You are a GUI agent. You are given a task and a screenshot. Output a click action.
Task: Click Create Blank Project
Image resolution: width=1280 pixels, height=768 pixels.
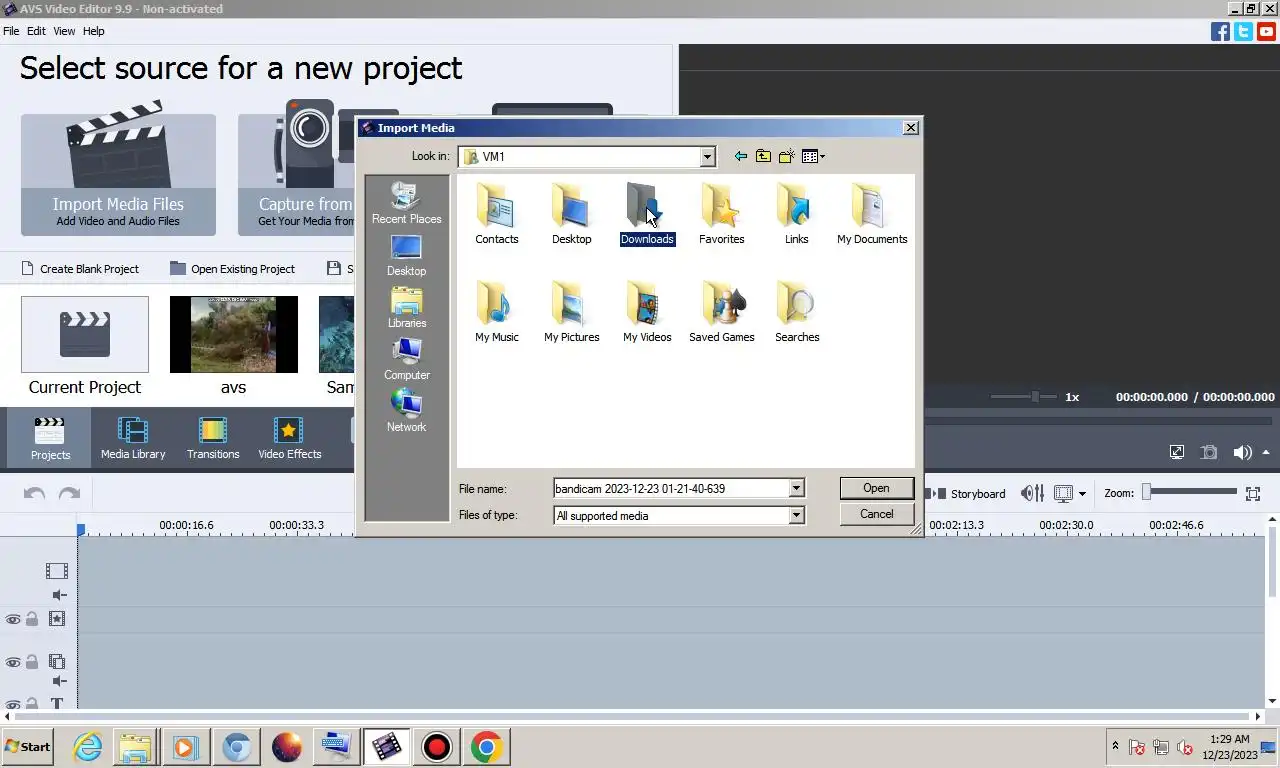click(79, 268)
